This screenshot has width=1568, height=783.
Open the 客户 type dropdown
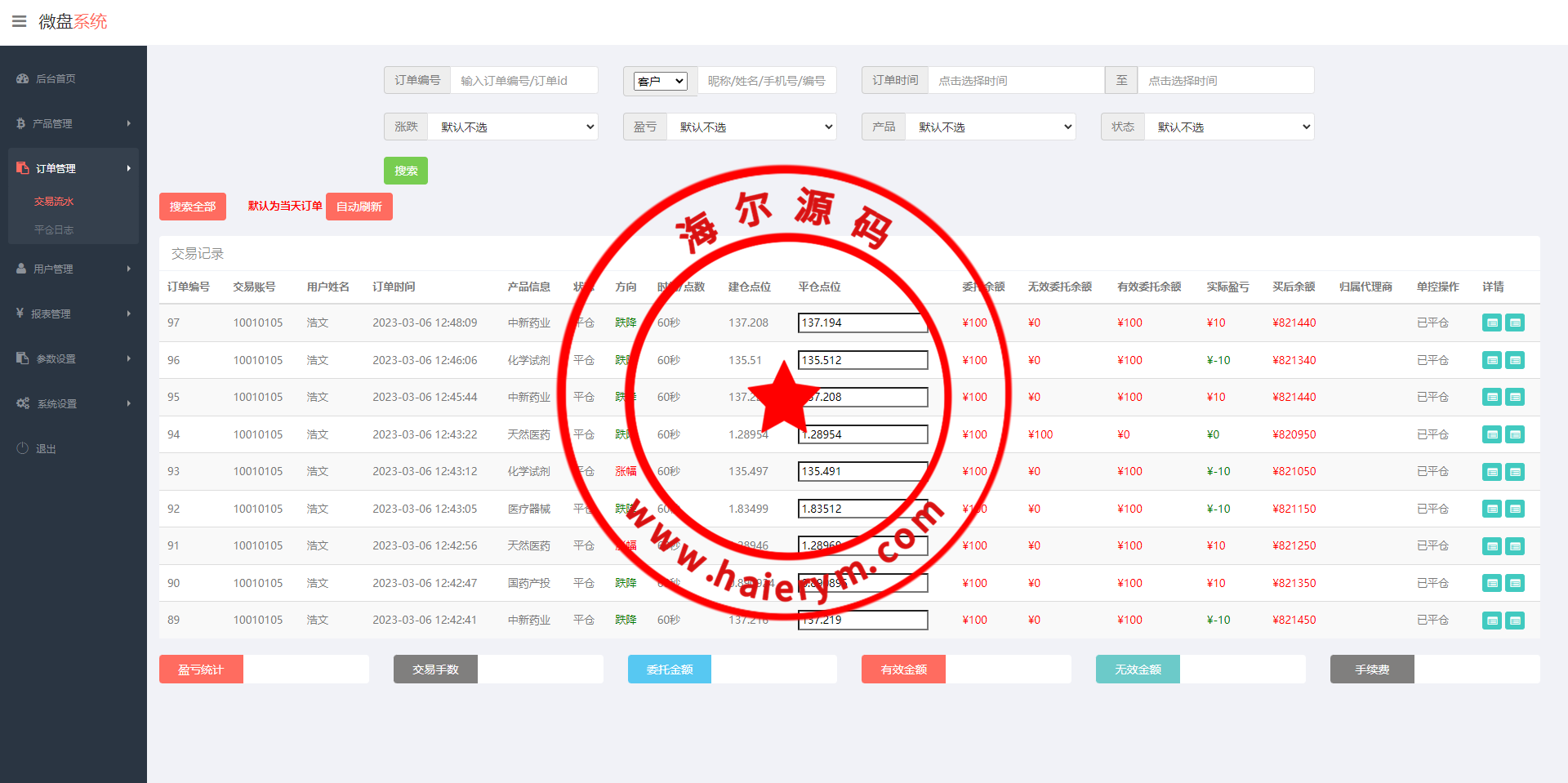pos(661,81)
